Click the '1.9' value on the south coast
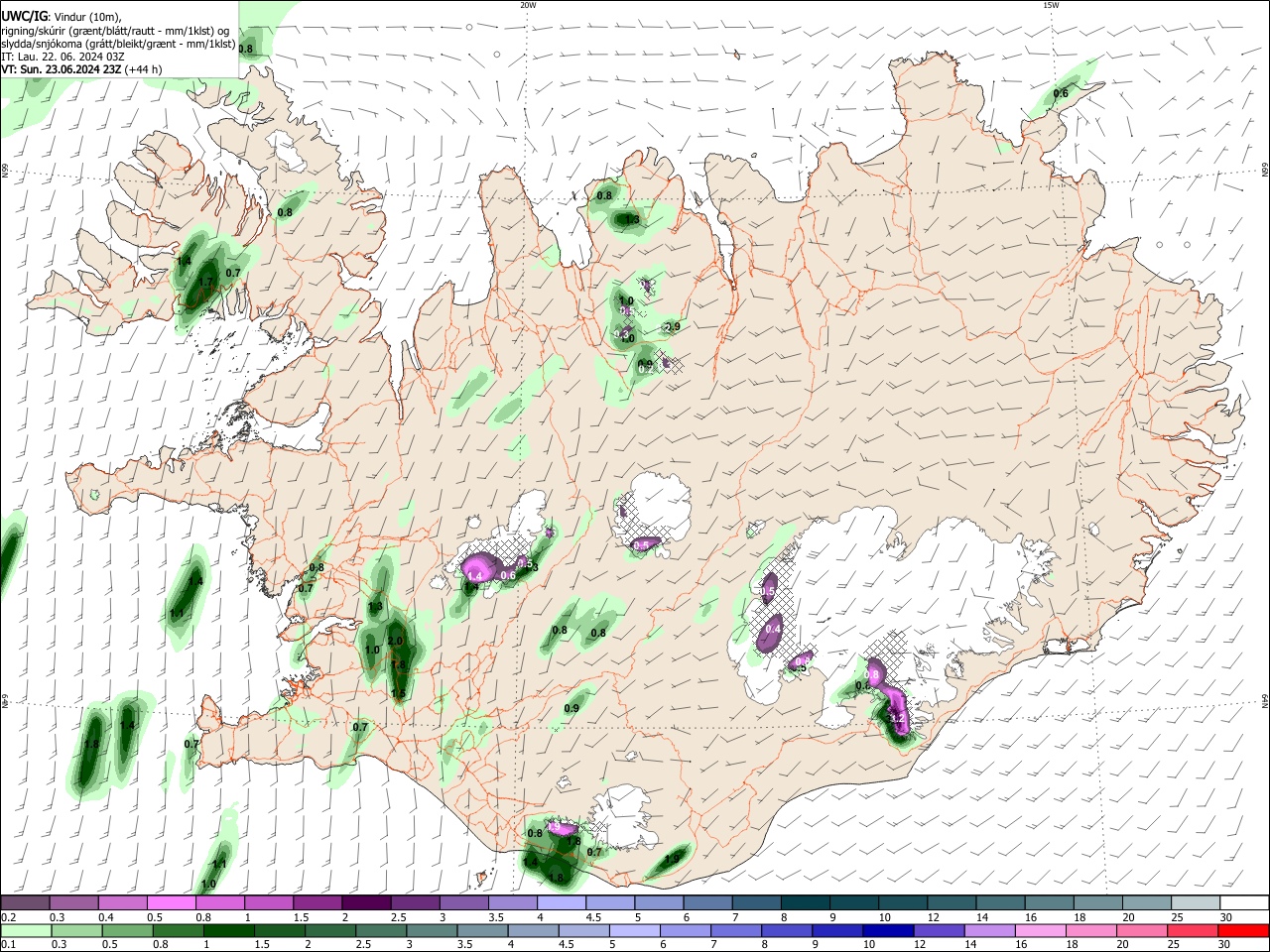The height and width of the screenshot is (952, 1270). point(672,859)
